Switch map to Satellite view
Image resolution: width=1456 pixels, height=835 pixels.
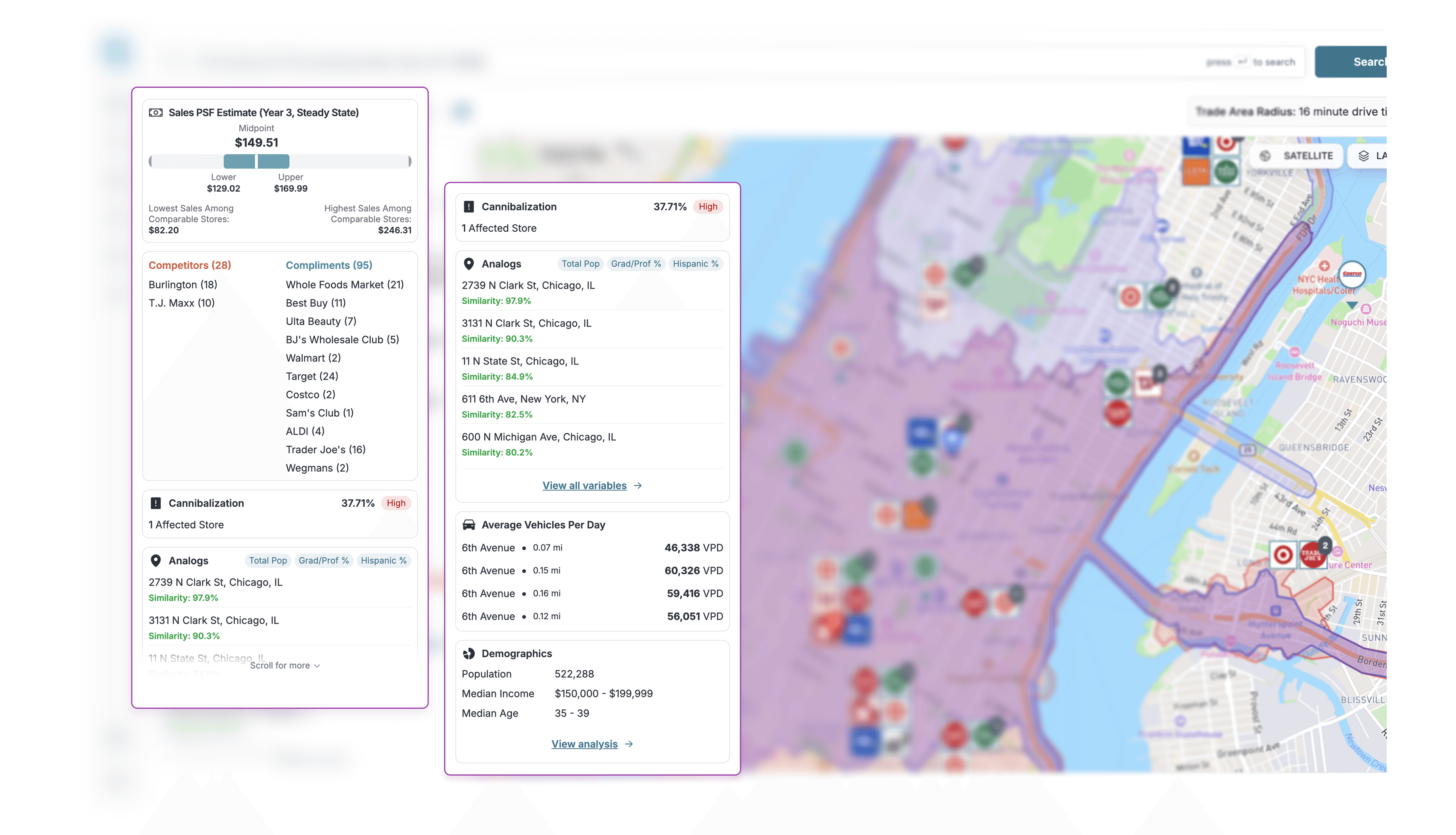click(x=1298, y=155)
